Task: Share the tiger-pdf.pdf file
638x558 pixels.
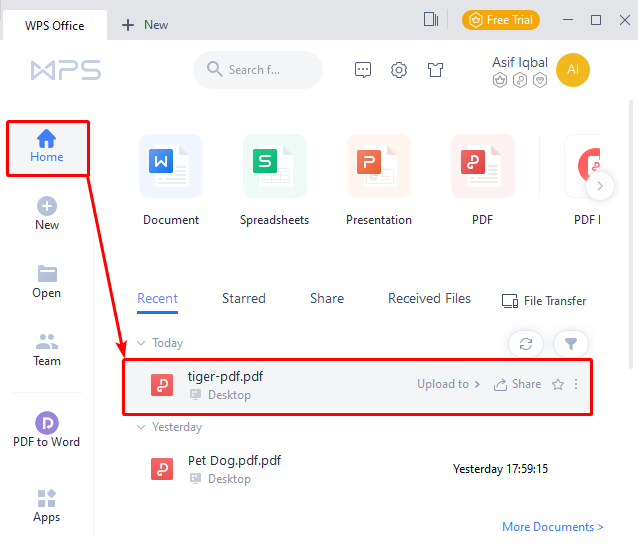Action: click(517, 384)
